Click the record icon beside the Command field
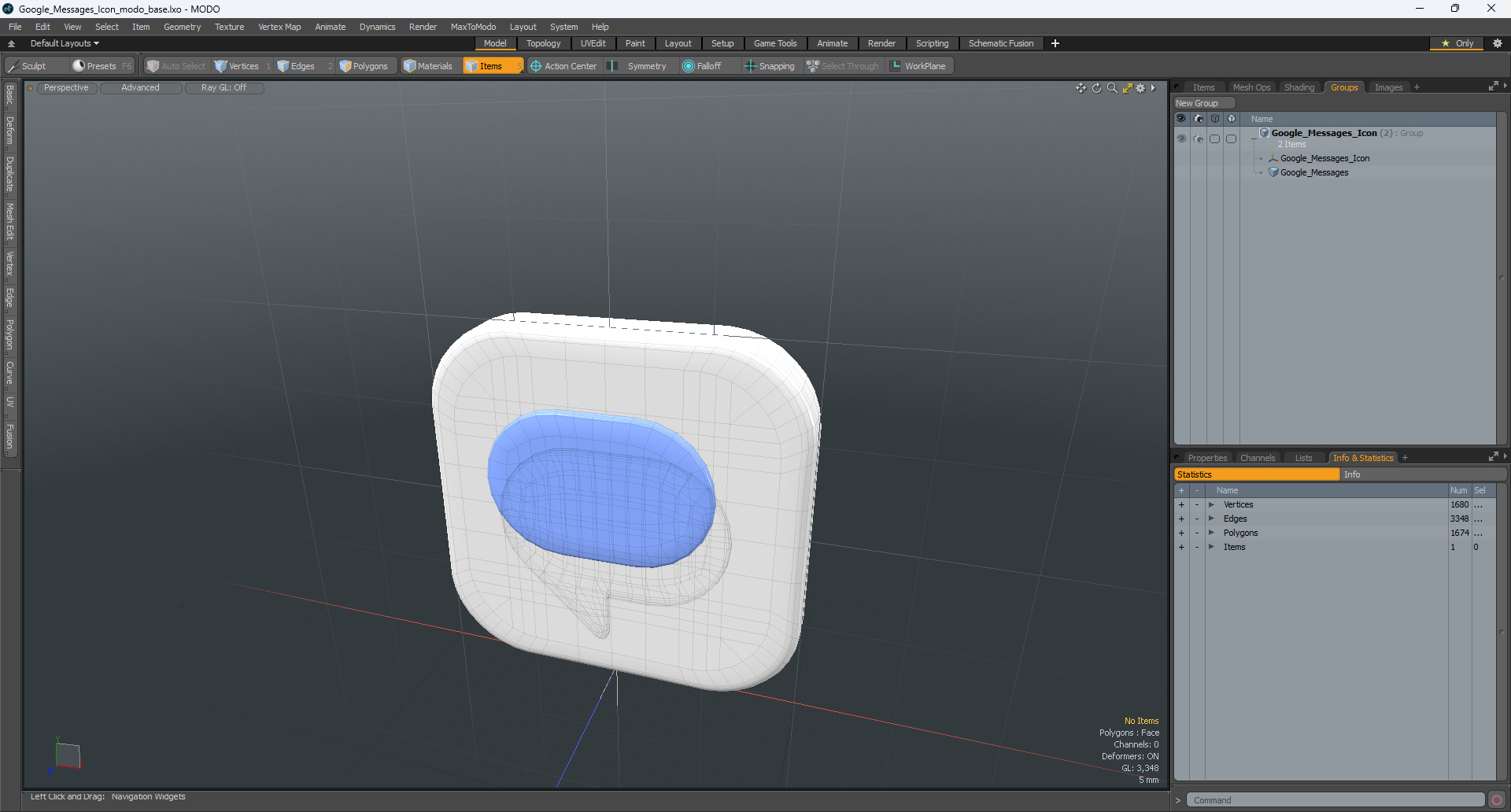This screenshot has width=1511, height=812. pos(1497,800)
